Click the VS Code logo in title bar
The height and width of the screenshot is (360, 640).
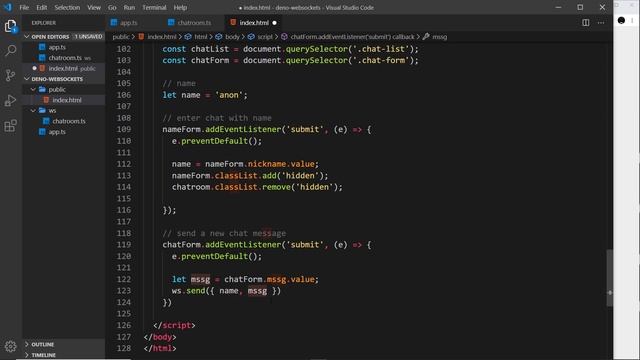point(8,7)
